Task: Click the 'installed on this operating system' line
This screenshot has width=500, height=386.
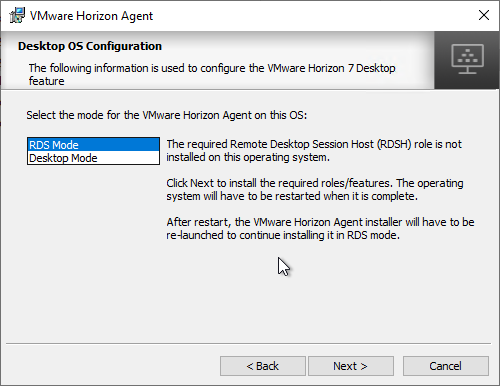Action: coord(248,157)
